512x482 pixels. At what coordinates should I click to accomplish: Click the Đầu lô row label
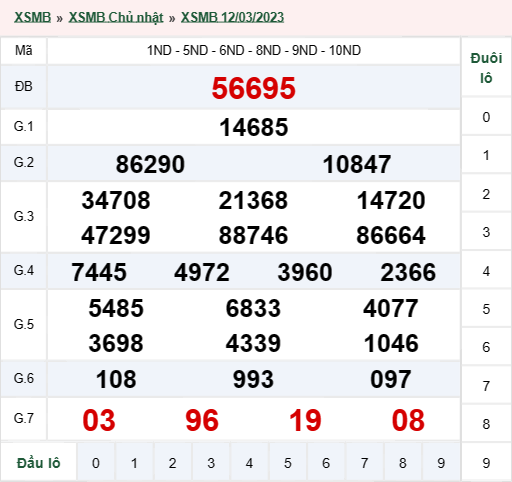[x=39, y=463]
